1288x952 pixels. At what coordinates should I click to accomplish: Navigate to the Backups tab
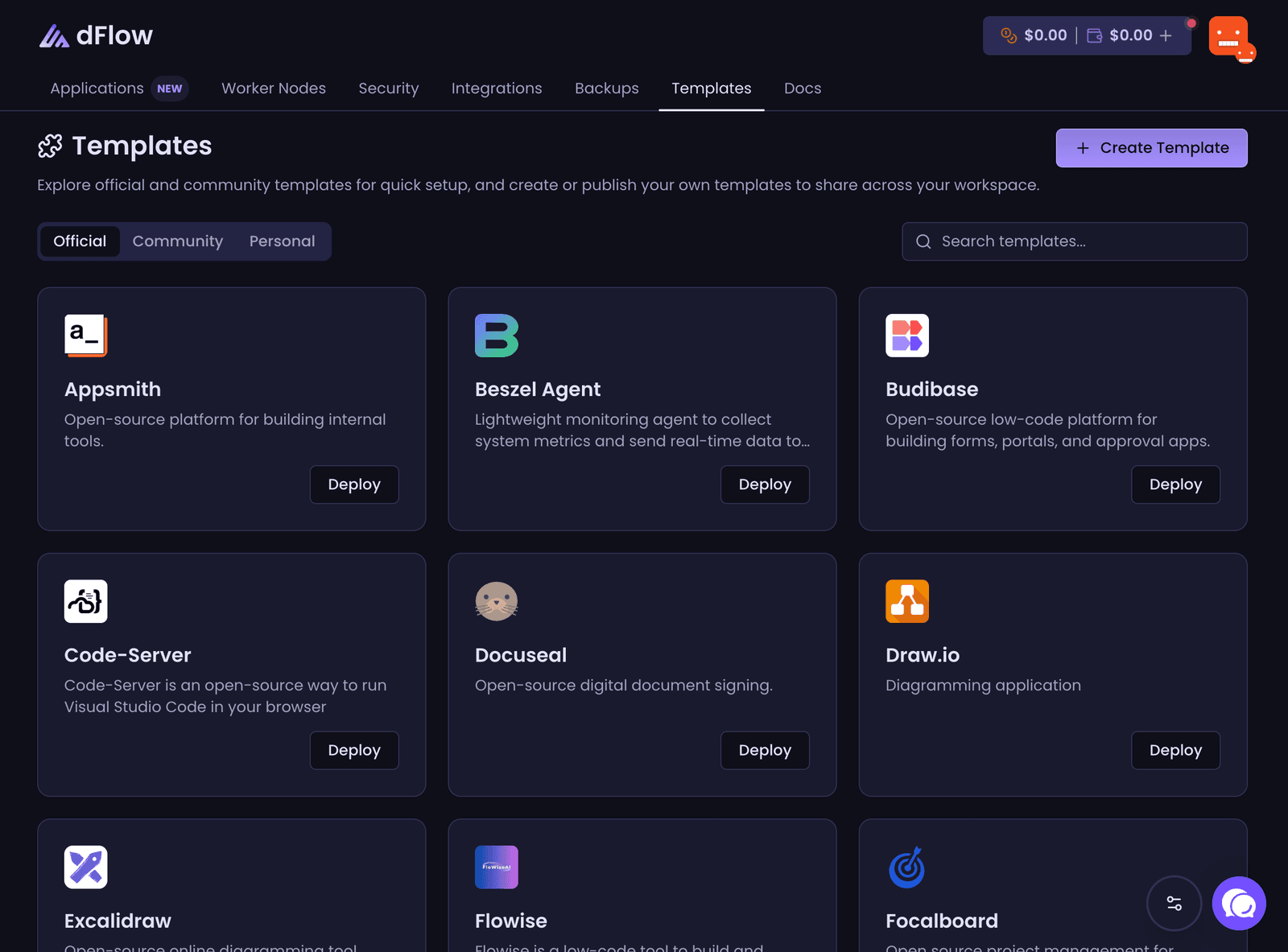tap(607, 89)
